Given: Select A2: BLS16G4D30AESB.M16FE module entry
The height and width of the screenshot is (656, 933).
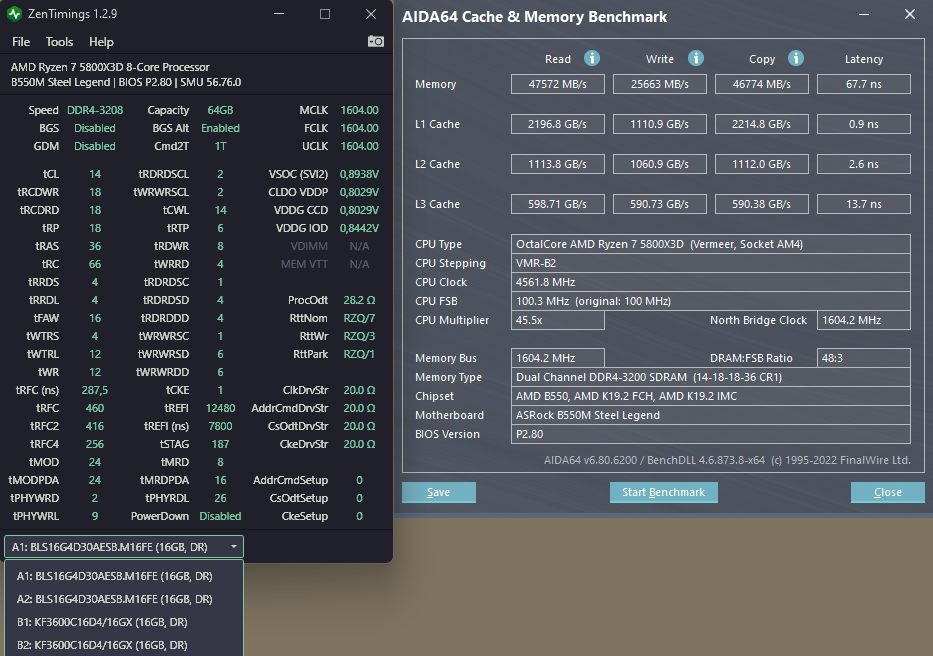Looking at the screenshot, I should point(124,599).
